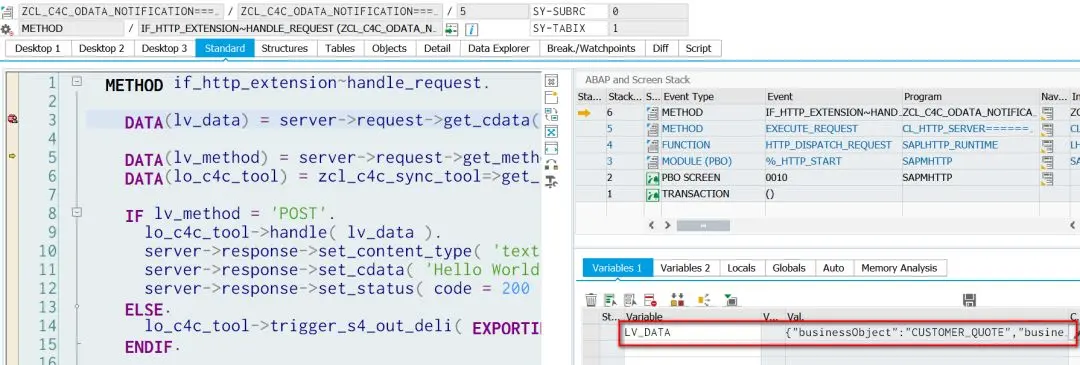The height and width of the screenshot is (365, 1080).
Task: Click the screen icon in the TRANSACTION row
Action: pos(652,195)
